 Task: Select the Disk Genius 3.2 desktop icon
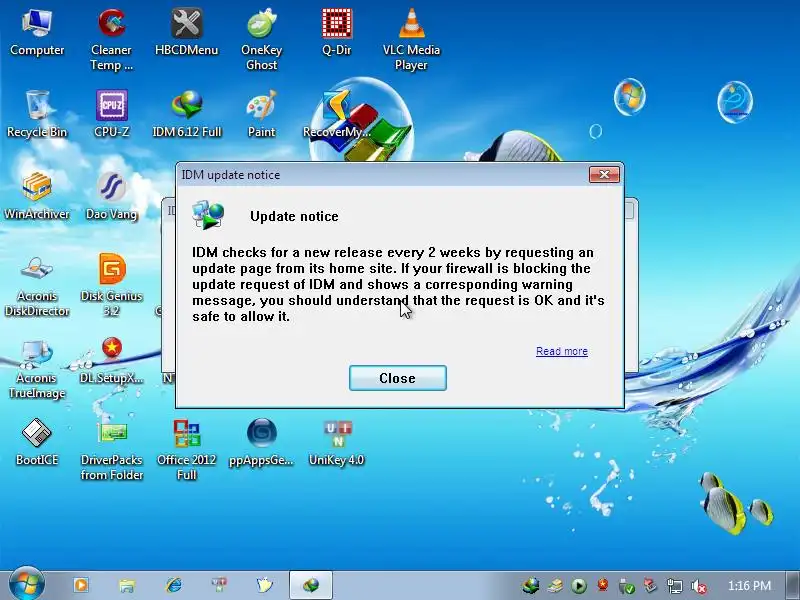[x=111, y=286]
